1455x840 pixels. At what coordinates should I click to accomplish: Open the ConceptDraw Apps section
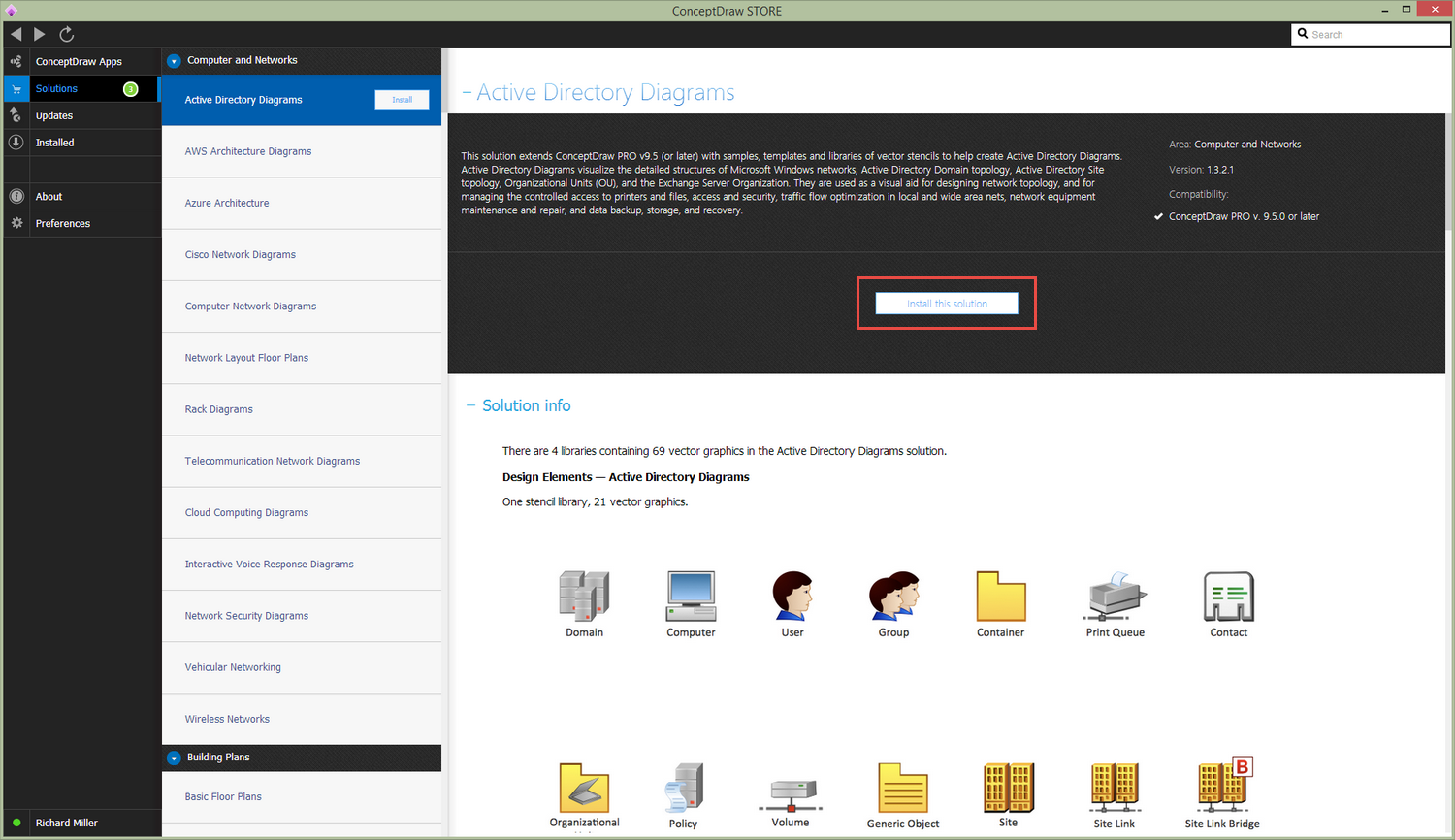coord(81,61)
